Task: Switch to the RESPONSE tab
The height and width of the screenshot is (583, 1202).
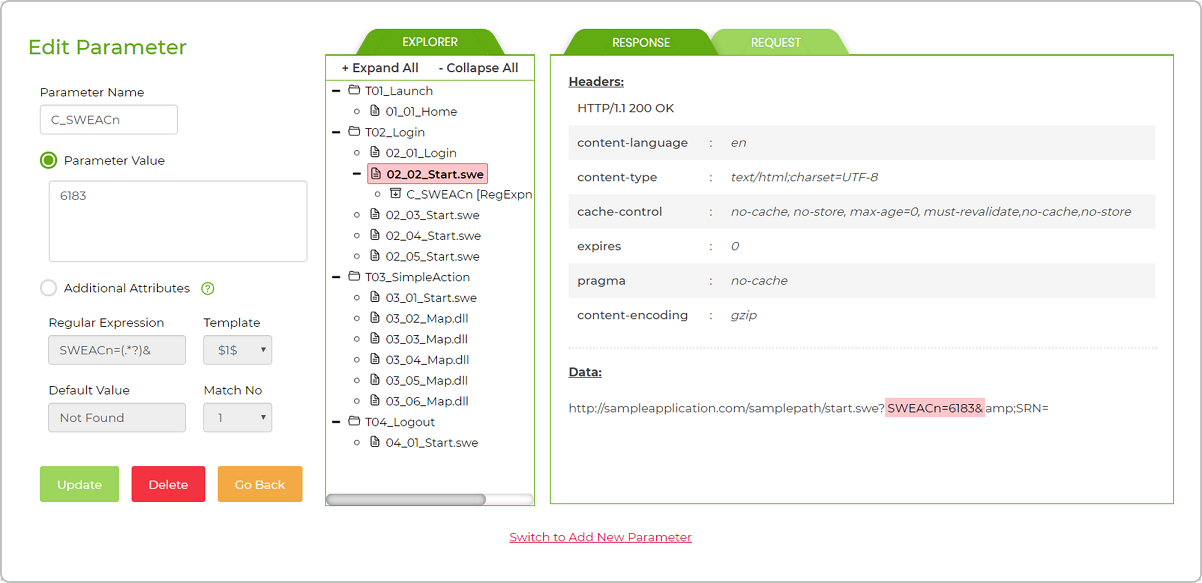Action: tap(641, 42)
